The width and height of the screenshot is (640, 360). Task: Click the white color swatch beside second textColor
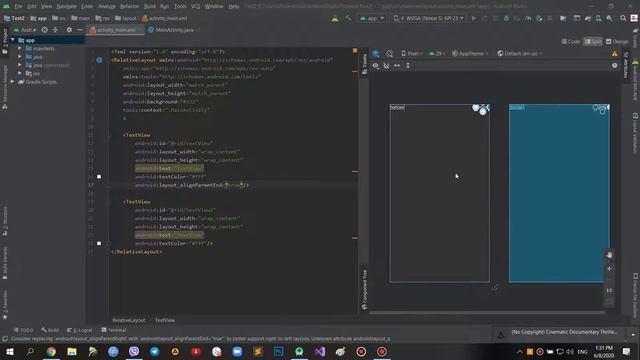tap(99, 243)
